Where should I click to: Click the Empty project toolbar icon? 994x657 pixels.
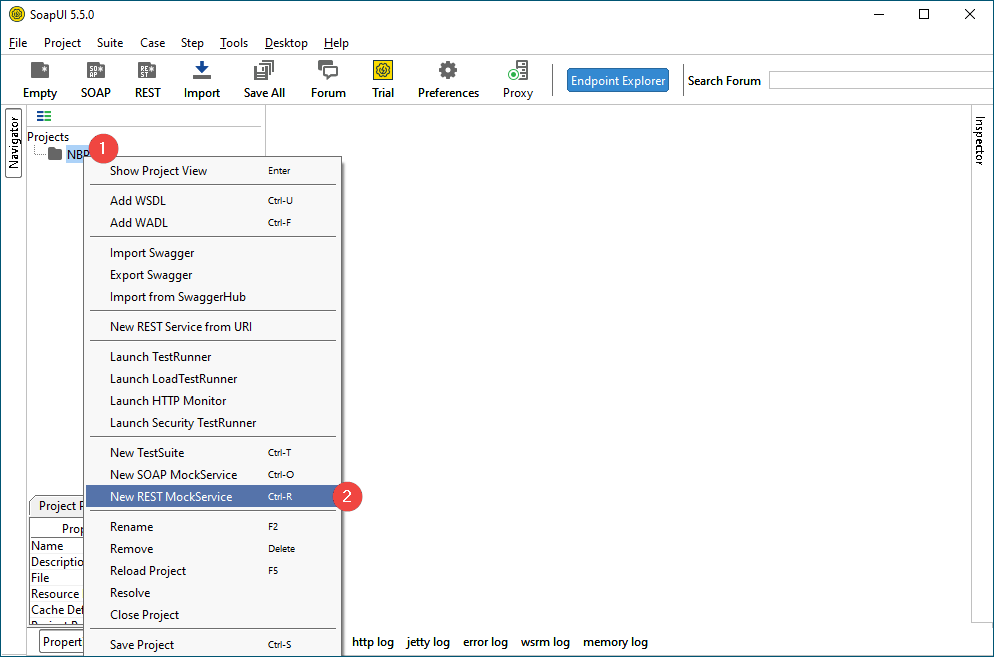click(39, 70)
